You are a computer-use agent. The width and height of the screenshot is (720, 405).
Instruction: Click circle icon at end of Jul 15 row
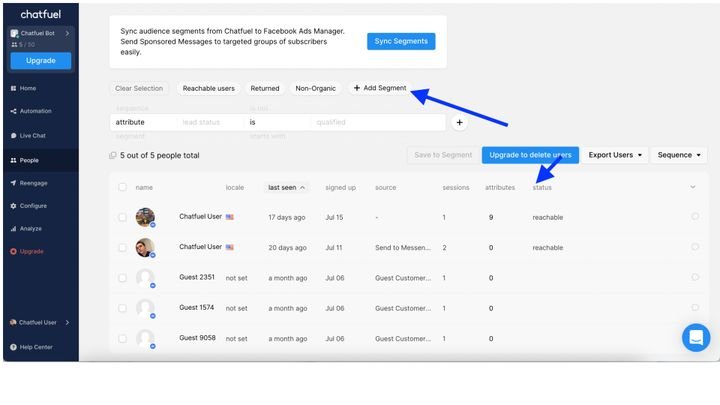coord(695,216)
